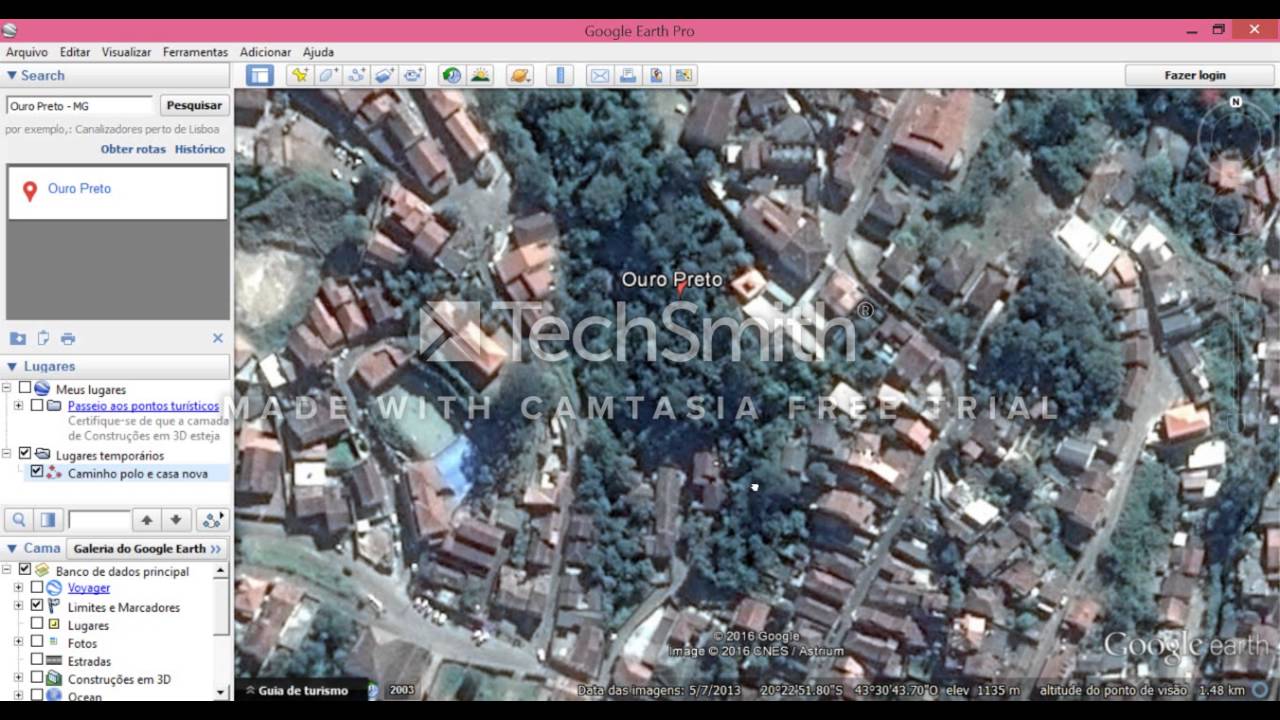Expand the Fotos layer node
1280x720 pixels.
point(18,642)
